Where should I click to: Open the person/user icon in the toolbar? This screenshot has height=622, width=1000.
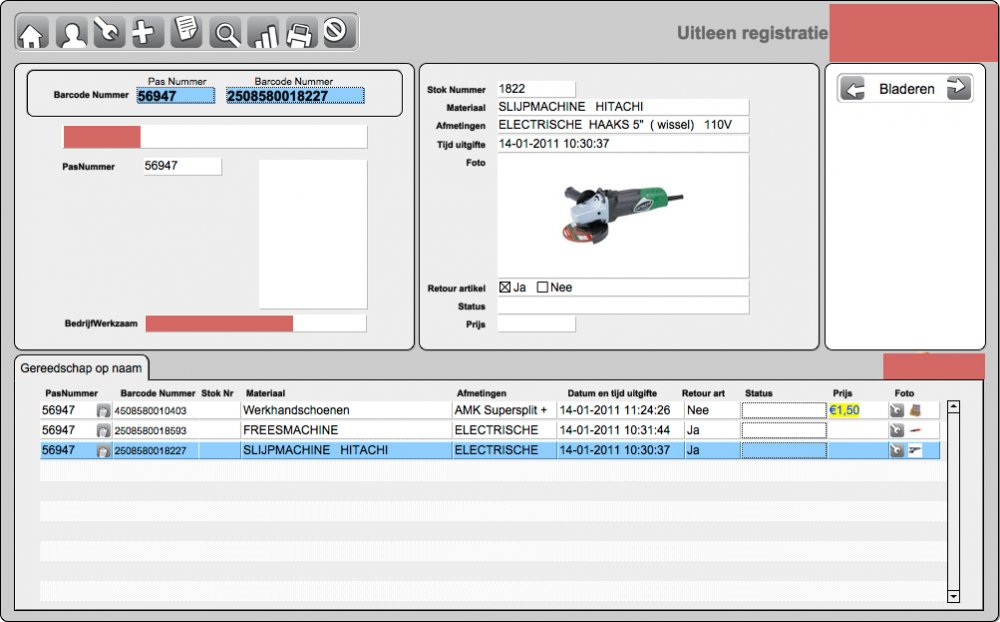pyautogui.click(x=71, y=33)
